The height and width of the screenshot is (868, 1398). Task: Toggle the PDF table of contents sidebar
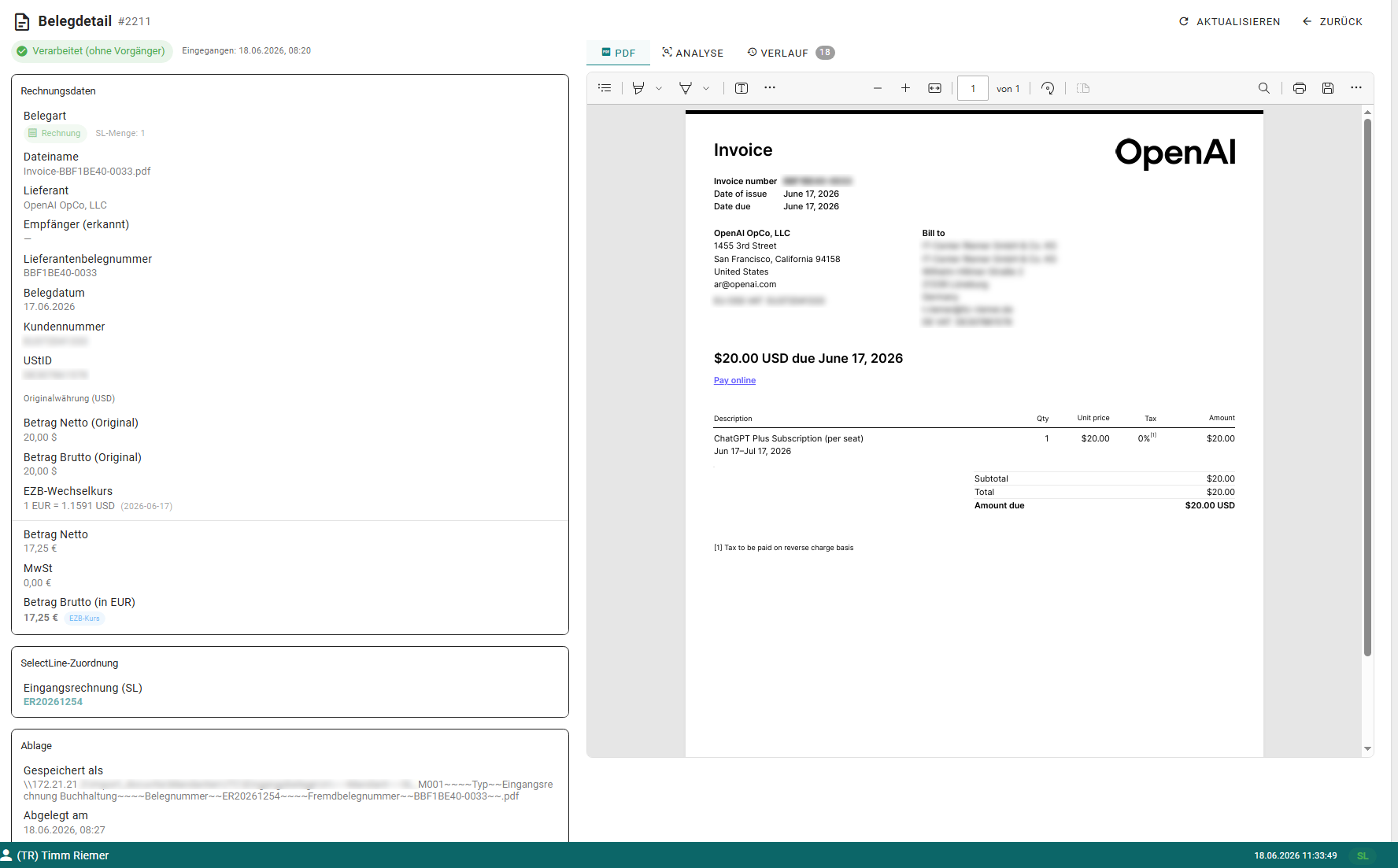(605, 88)
